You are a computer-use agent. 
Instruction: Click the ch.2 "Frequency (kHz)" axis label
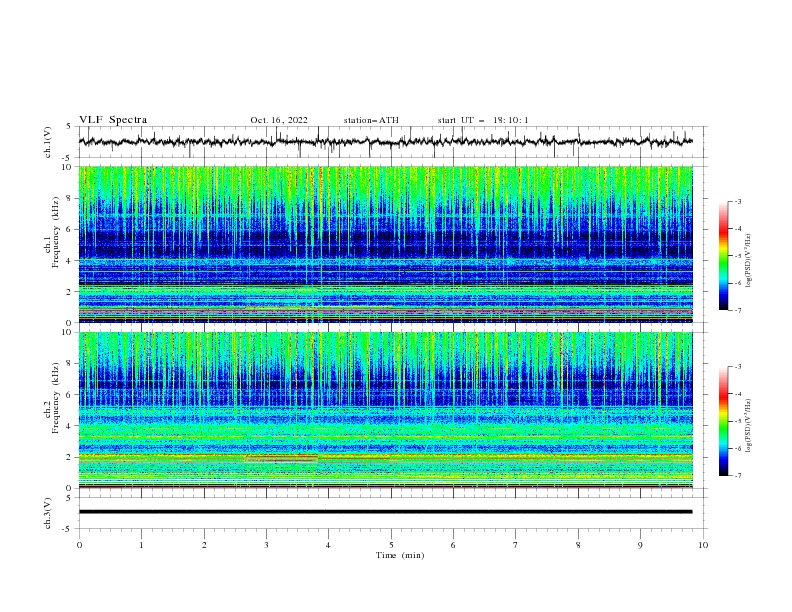tap(56, 397)
